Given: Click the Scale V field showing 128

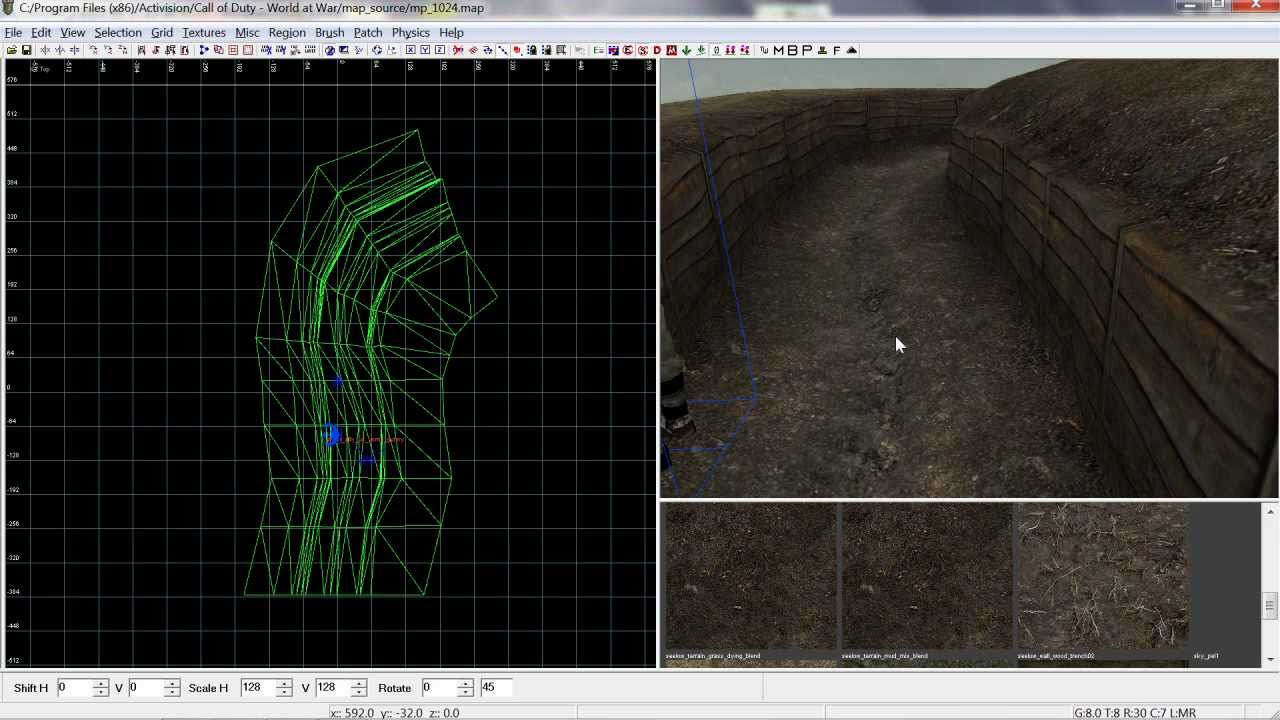Looking at the screenshot, I should (332, 688).
